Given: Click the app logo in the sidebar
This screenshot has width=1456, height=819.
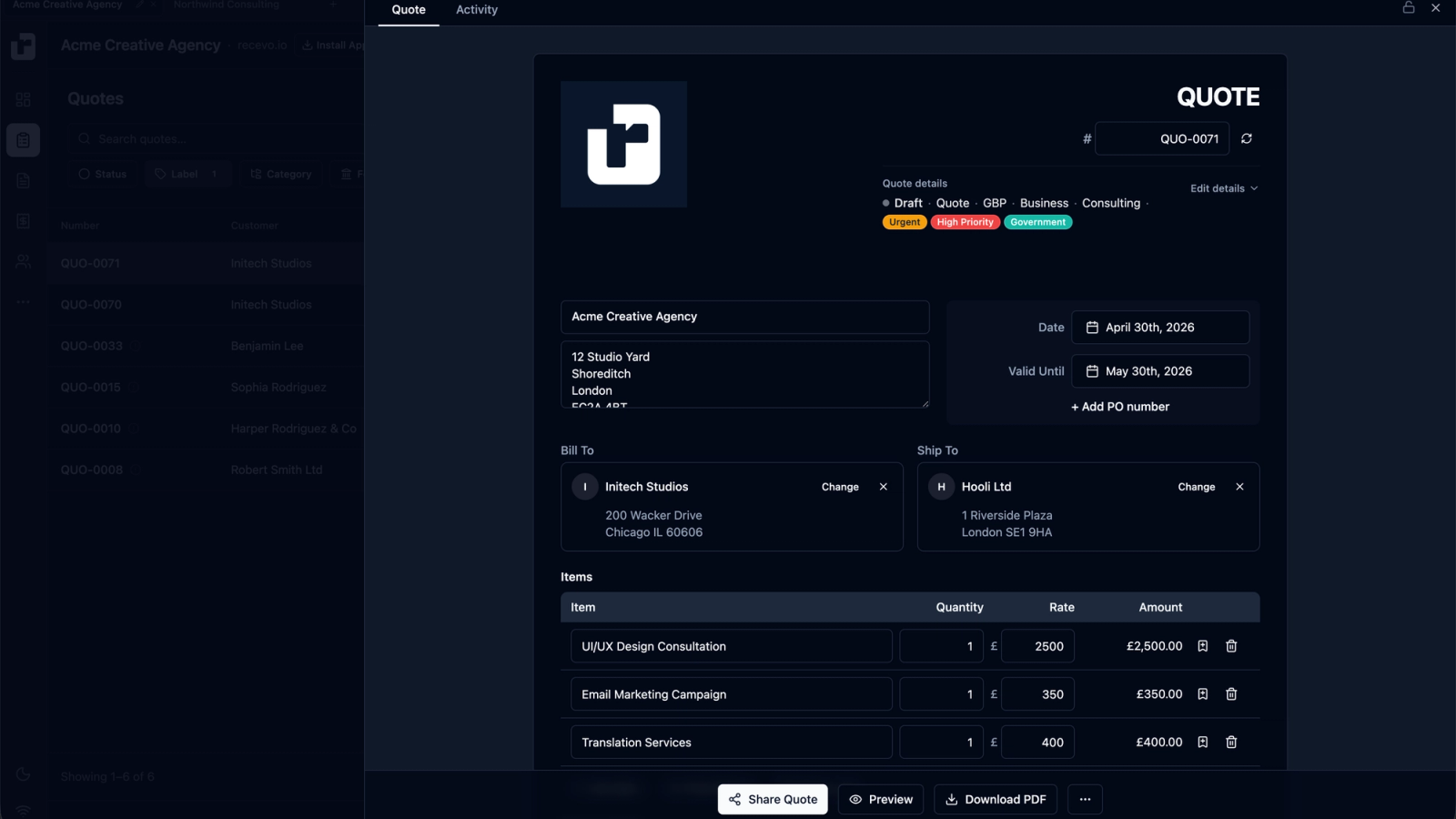Looking at the screenshot, I should 23,45.
